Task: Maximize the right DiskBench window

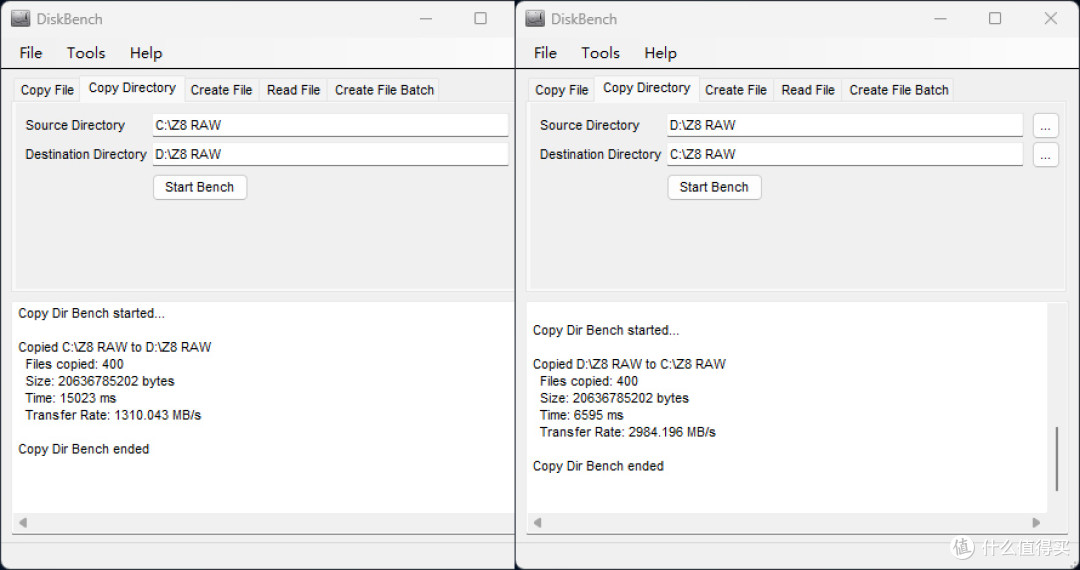Action: [x=995, y=19]
